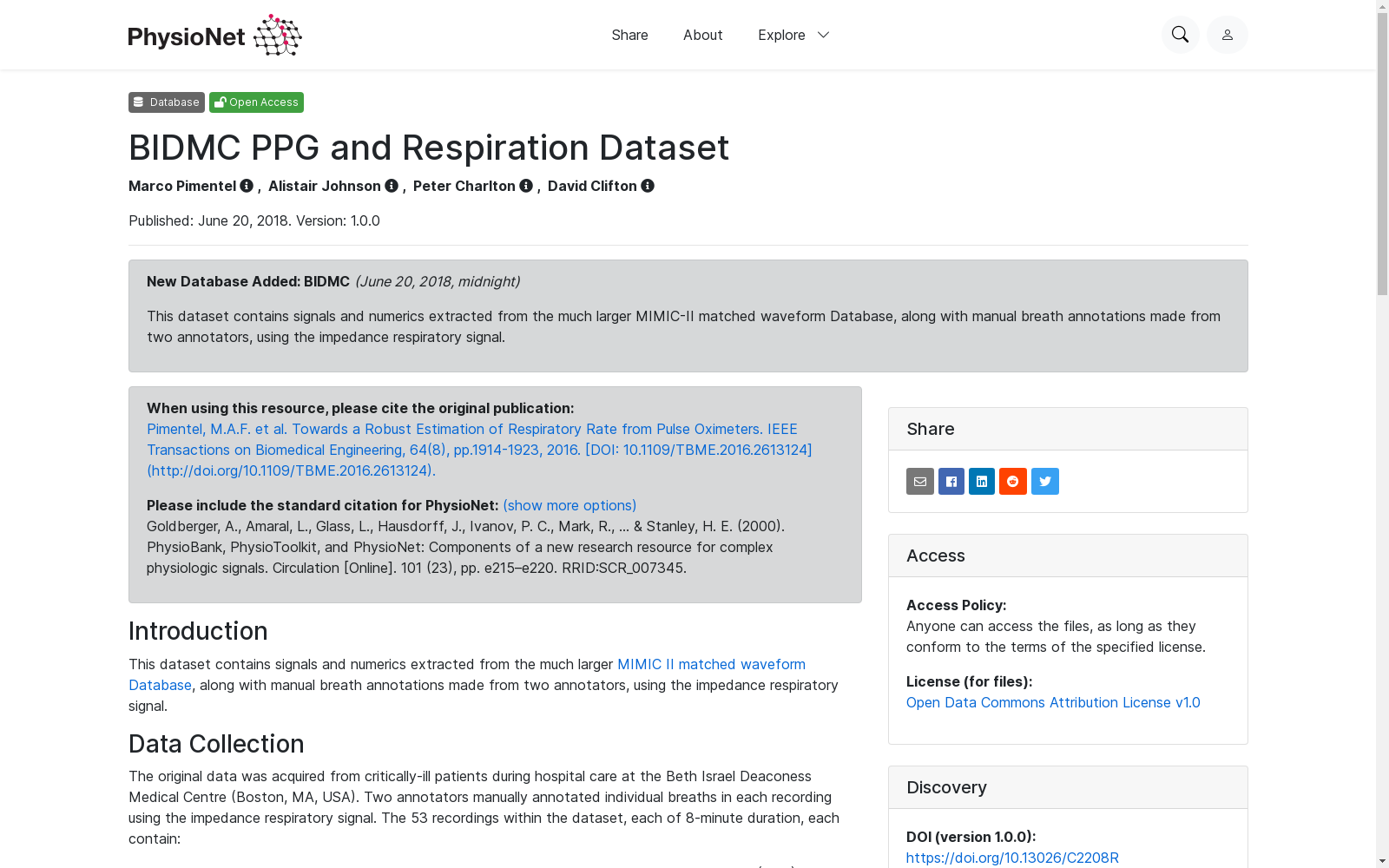Click the DOI (version 1.0.0) label
Image resolution: width=1389 pixels, height=868 pixels.
click(971, 837)
